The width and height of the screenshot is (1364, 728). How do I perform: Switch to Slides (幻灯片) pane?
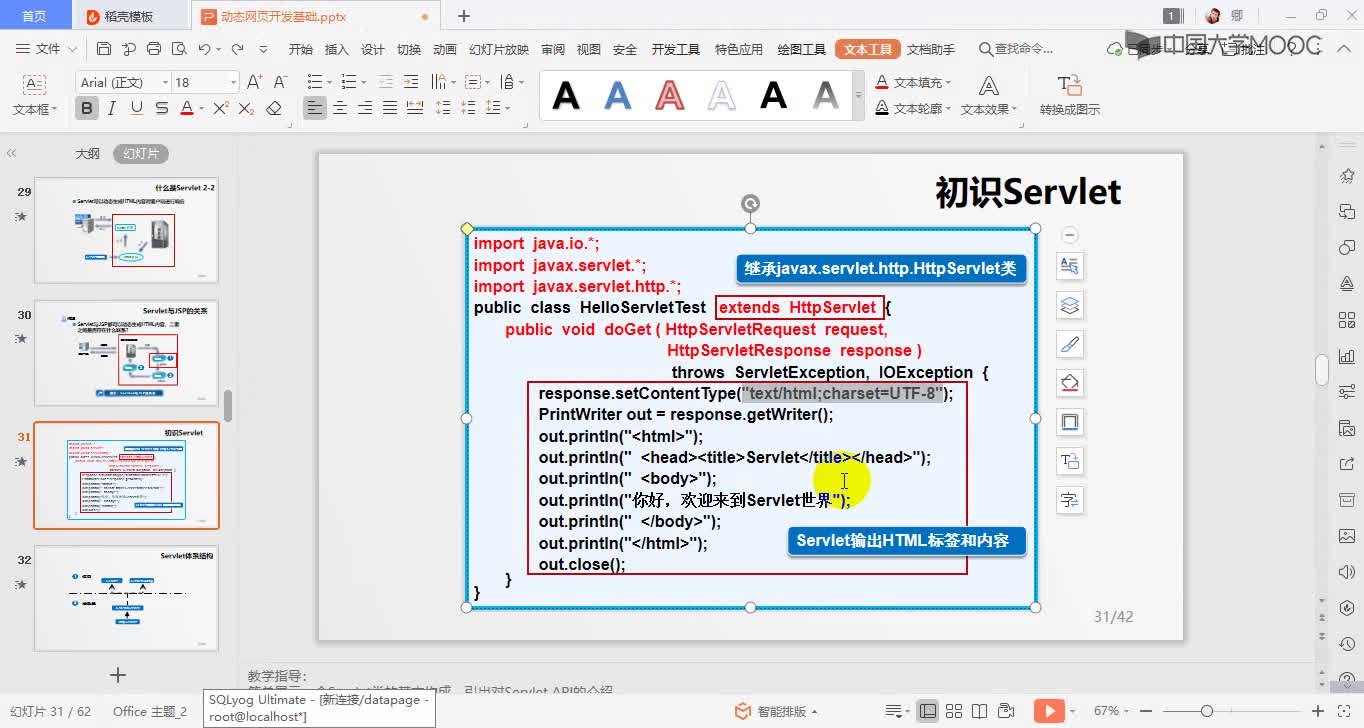[140, 154]
